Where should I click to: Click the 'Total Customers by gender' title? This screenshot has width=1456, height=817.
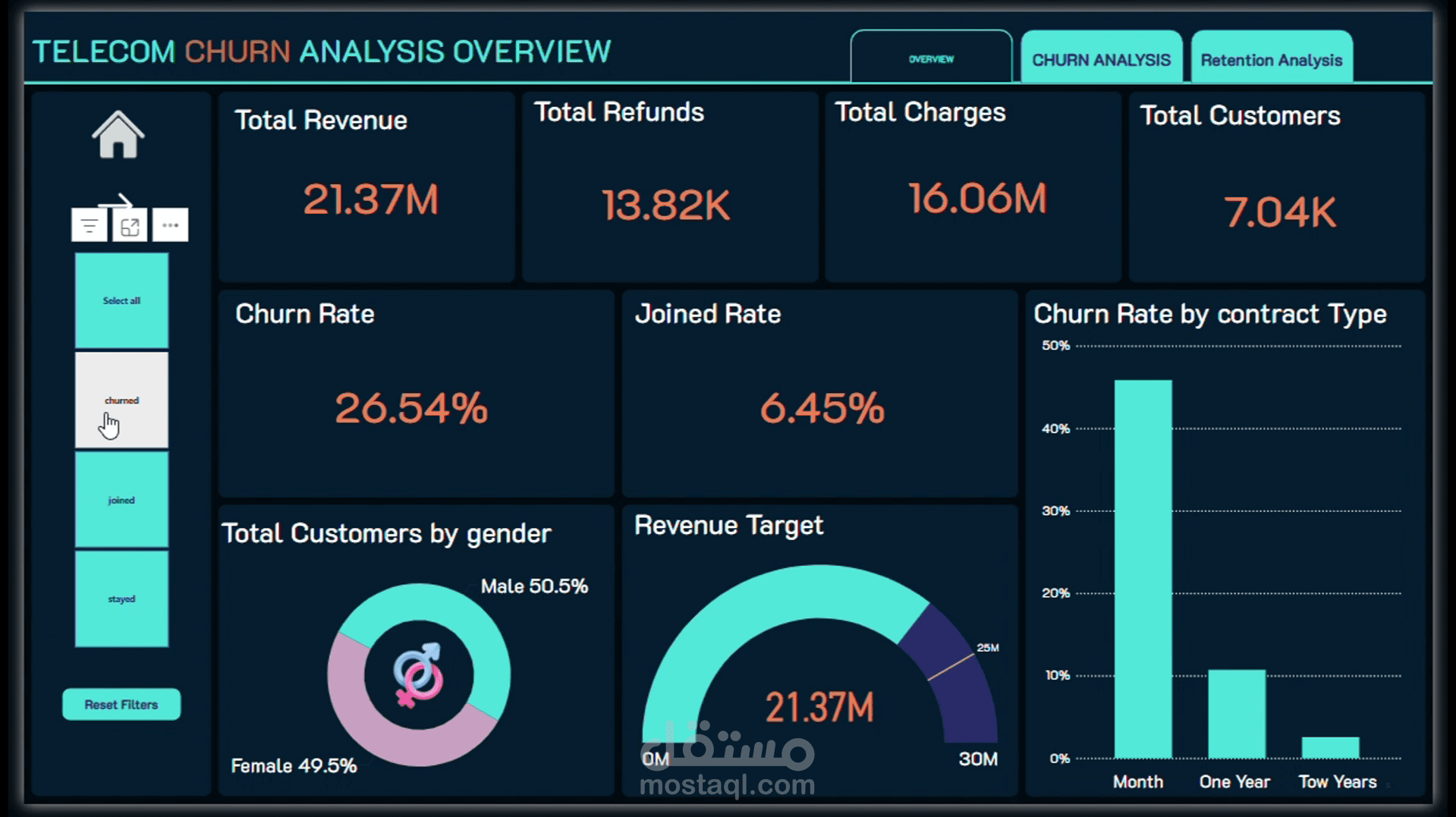pyautogui.click(x=386, y=533)
